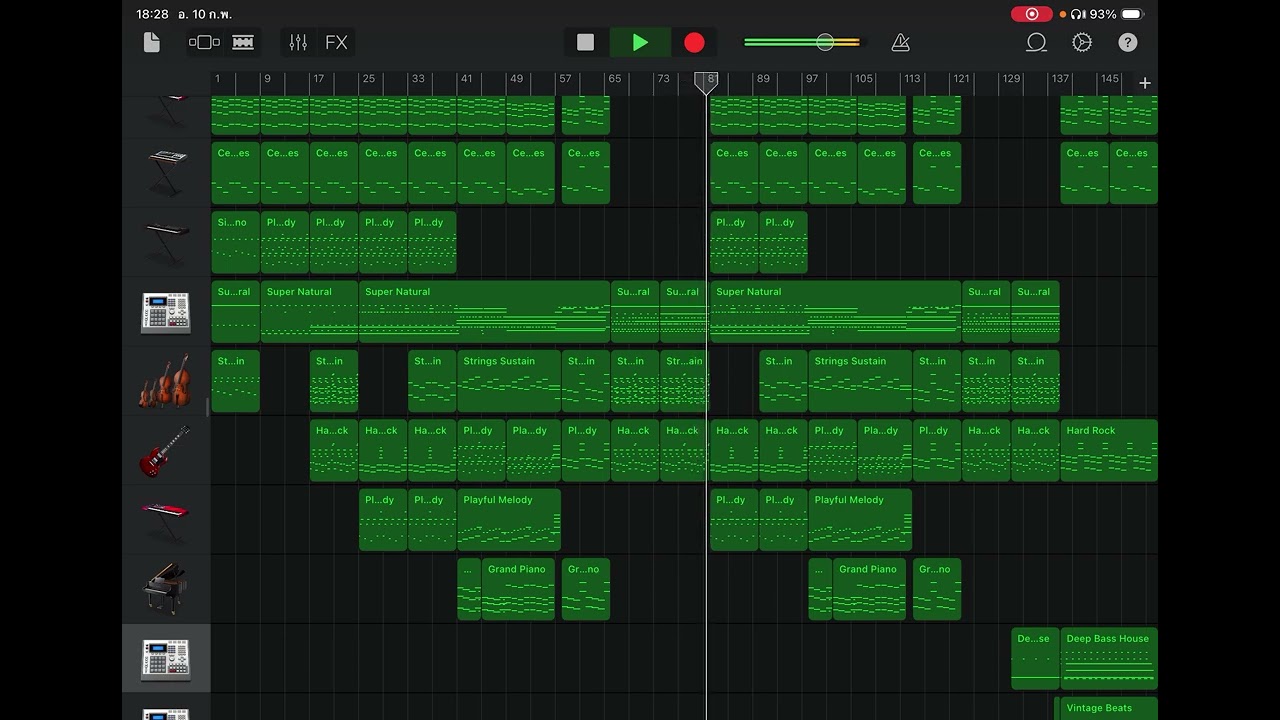Tap bar 121 on the ruler
Screen dimensions: 1280x720
(x=961, y=79)
